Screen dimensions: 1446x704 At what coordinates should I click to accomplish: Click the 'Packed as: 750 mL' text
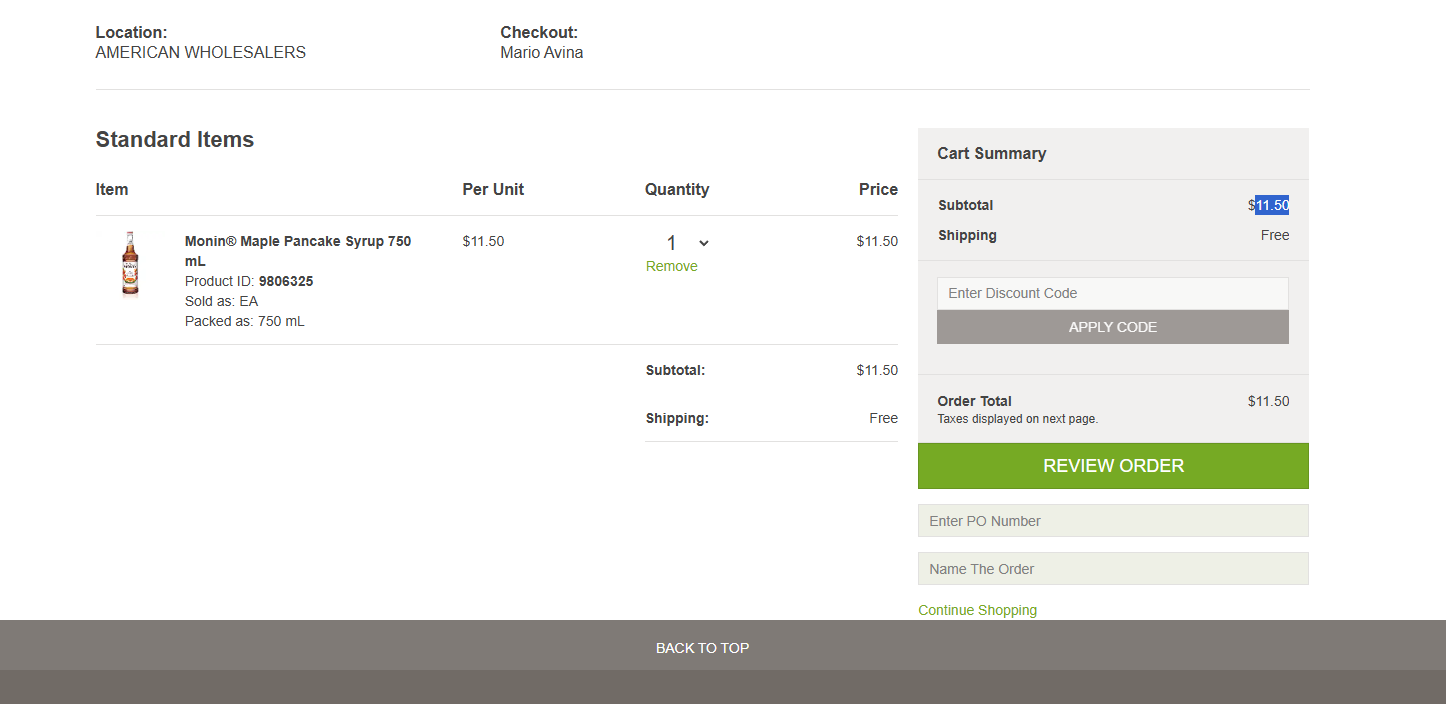point(245,321)
